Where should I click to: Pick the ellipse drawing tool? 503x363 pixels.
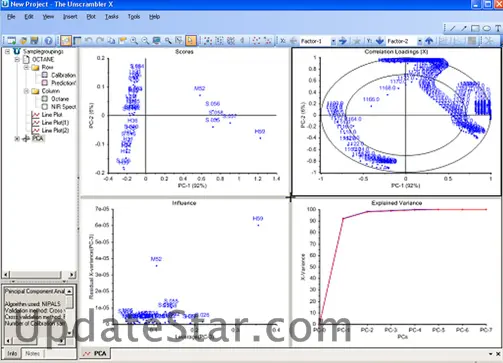click(487, 28)
